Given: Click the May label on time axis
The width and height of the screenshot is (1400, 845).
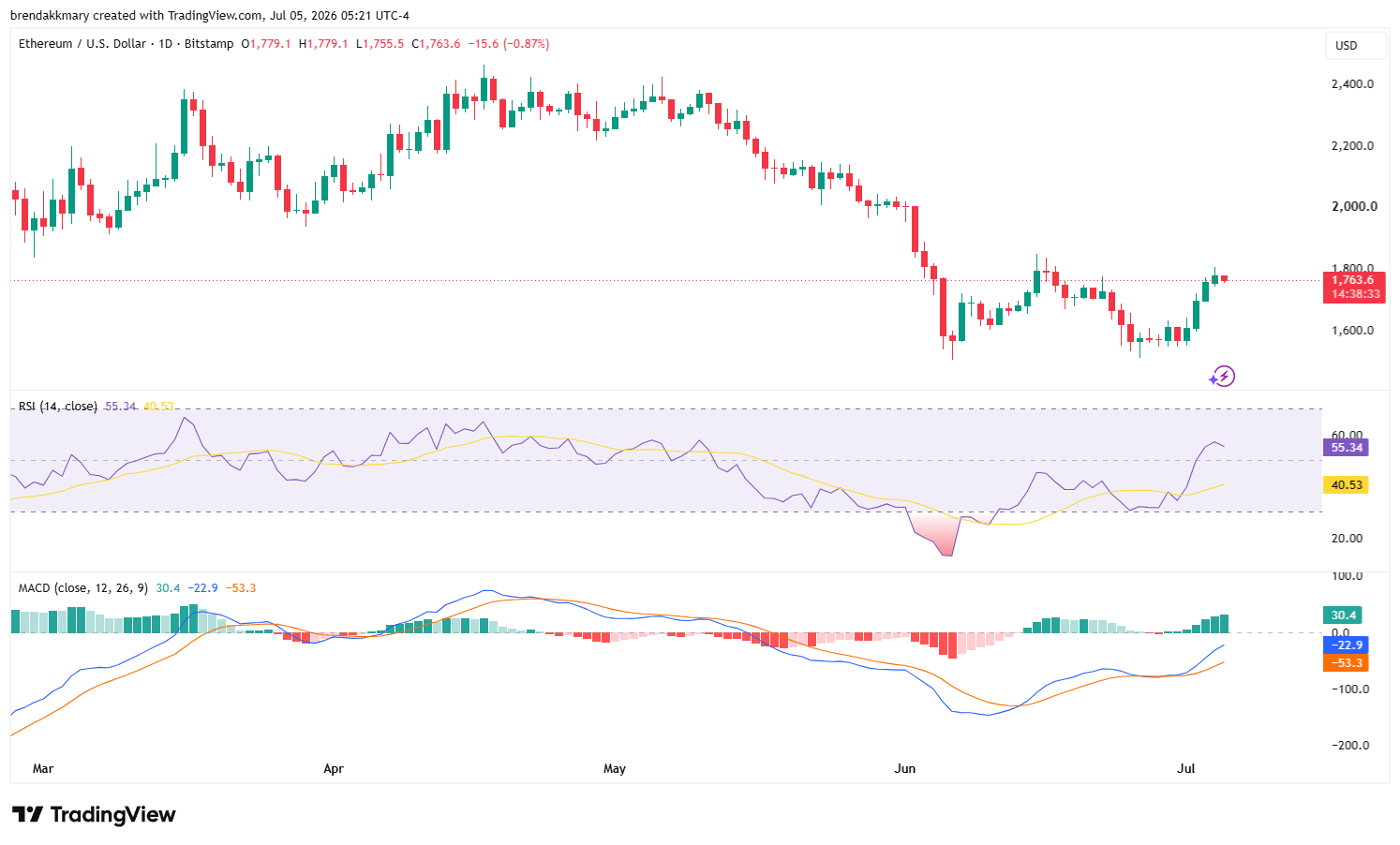Looking at the screenshot, I should pyautogui.click(x=615, y=769).
